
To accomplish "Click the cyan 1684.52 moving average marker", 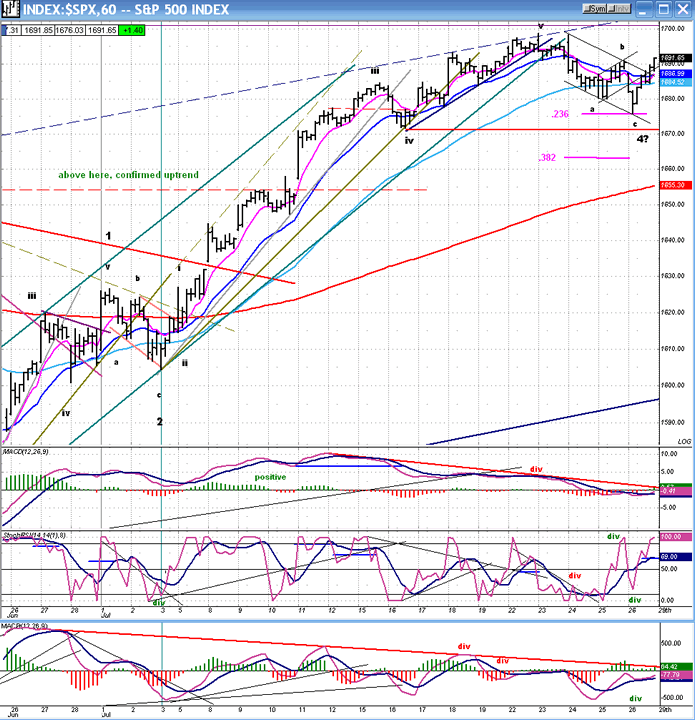I will click(x=675, y=82).
